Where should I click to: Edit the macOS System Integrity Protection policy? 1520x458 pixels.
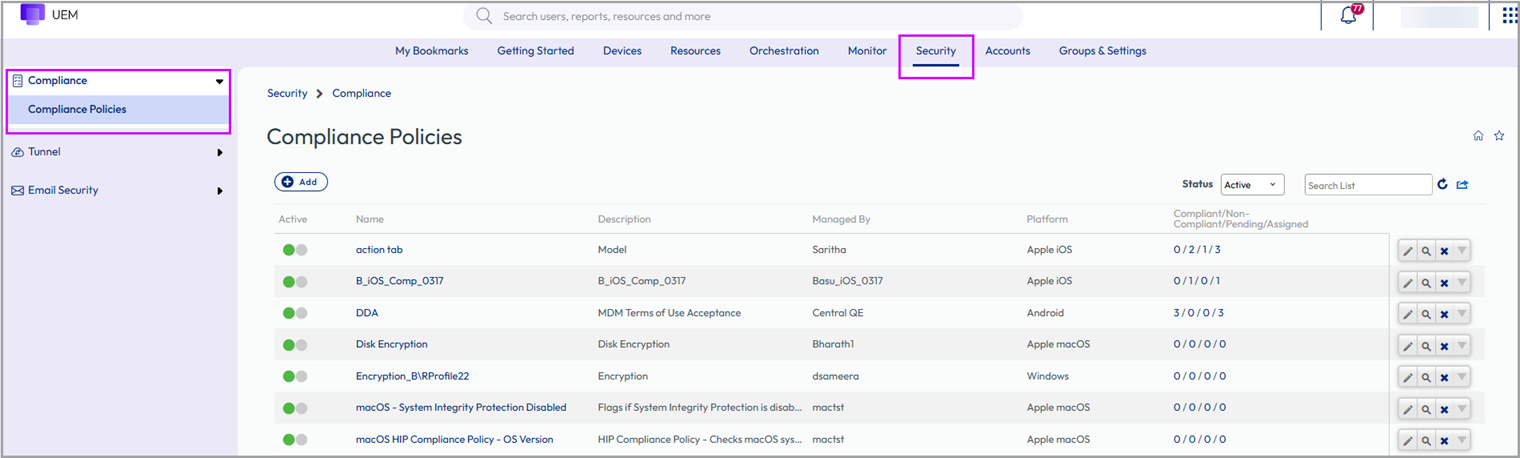(x=1408, y=409)
